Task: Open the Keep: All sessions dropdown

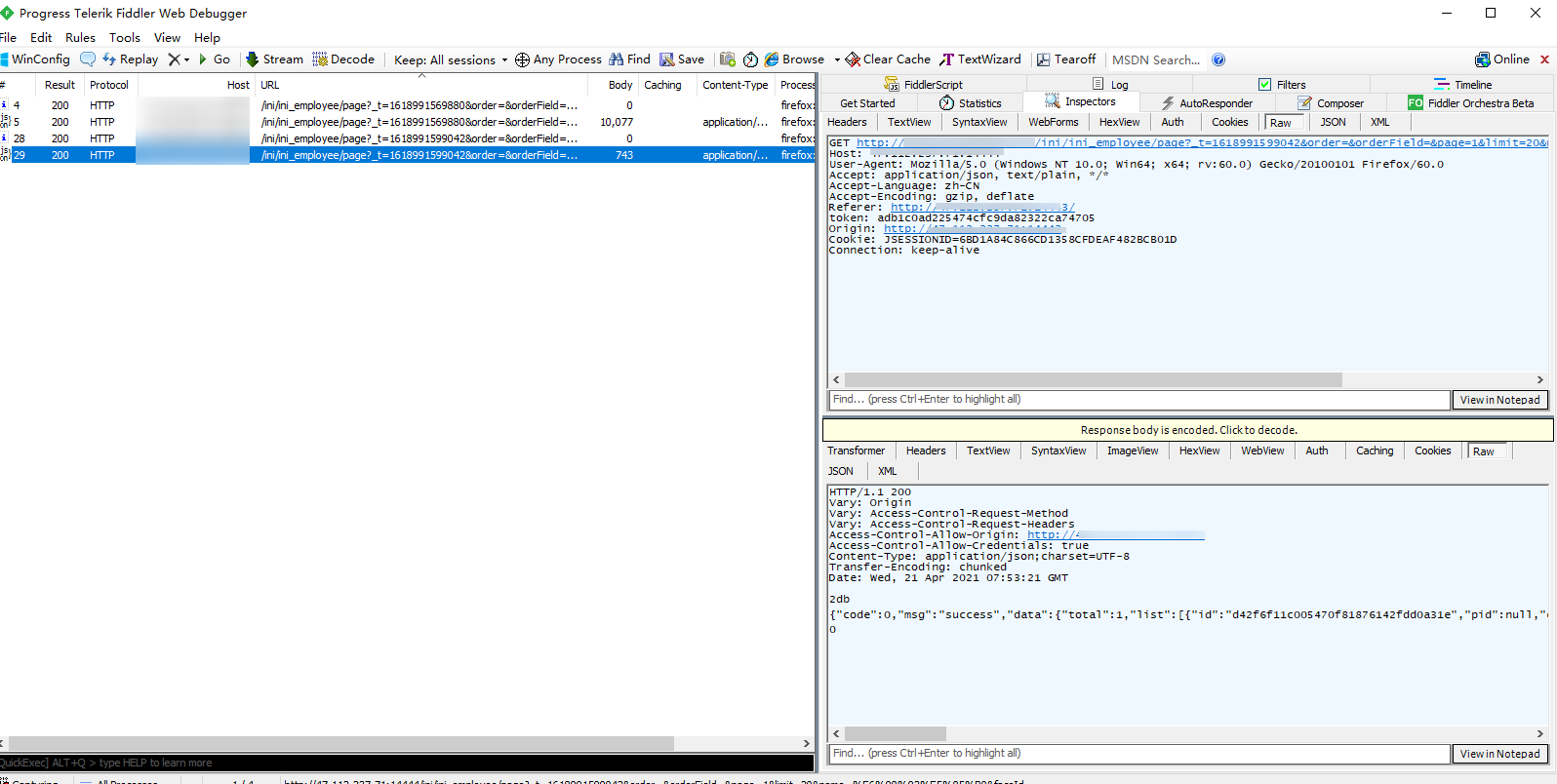Action: [x=451, y=59]
